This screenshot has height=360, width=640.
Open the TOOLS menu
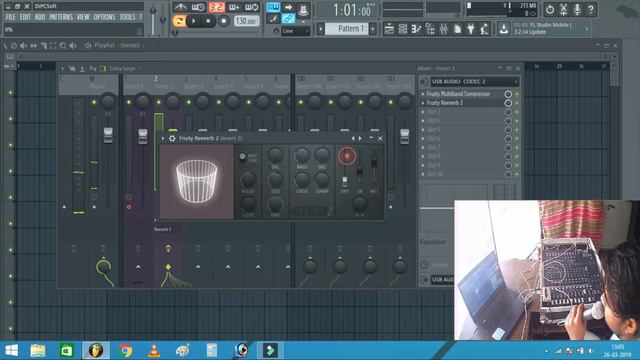tap(127, 17)
